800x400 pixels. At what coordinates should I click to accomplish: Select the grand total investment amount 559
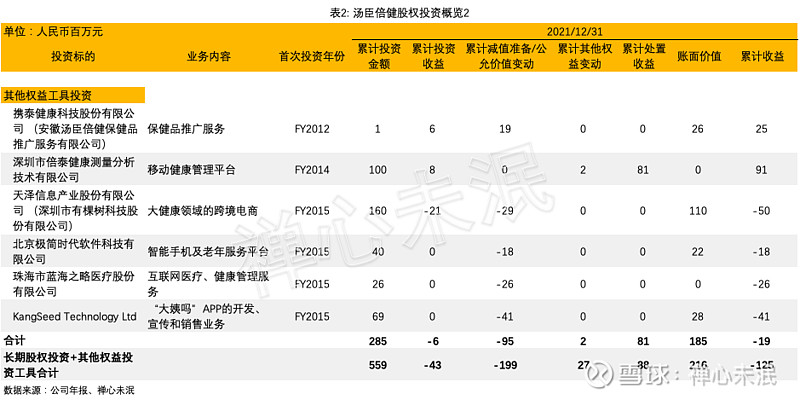pyautogui.click(x=378, y=365)
